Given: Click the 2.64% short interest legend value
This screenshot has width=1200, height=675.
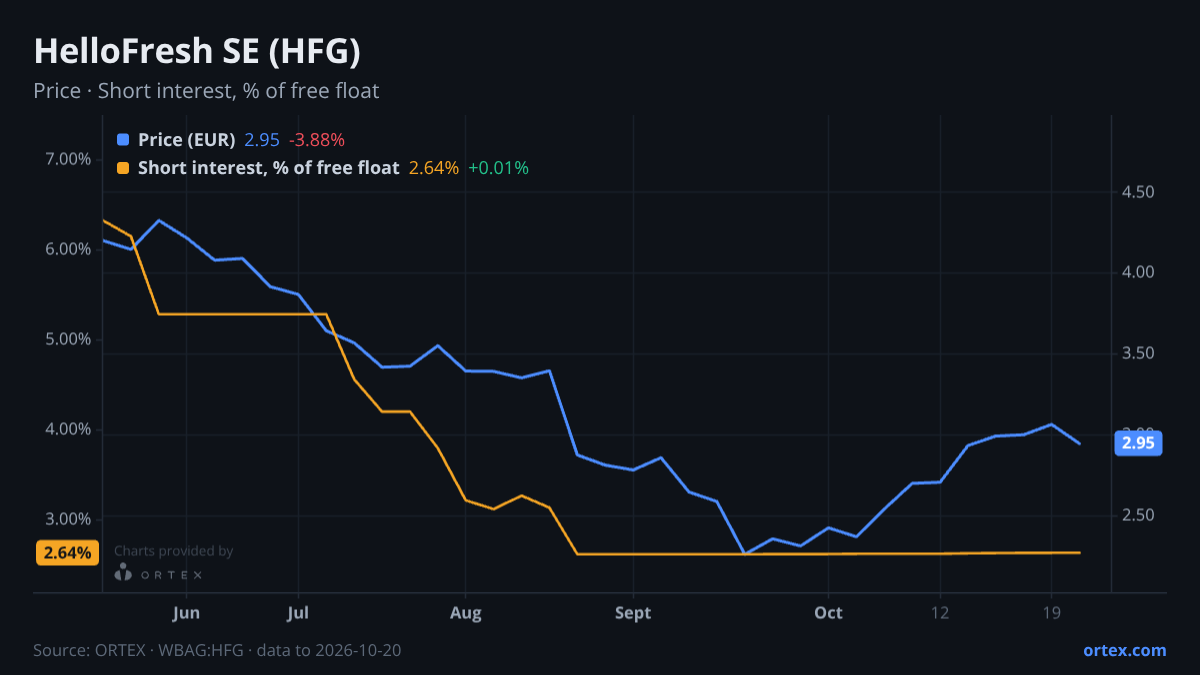Looking at the screenshot, I should pos(434,168).
